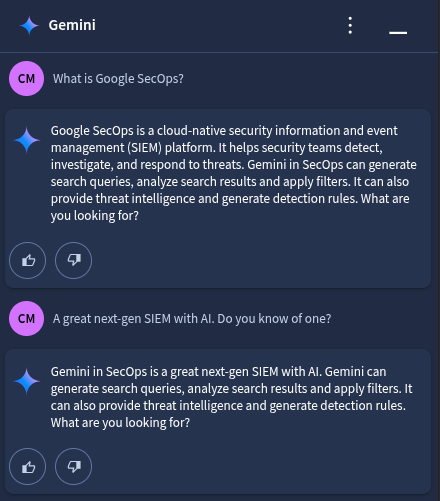Click the sparkle icon beside the first response
This screenshot has height=501, width=440.
[27, 140]
